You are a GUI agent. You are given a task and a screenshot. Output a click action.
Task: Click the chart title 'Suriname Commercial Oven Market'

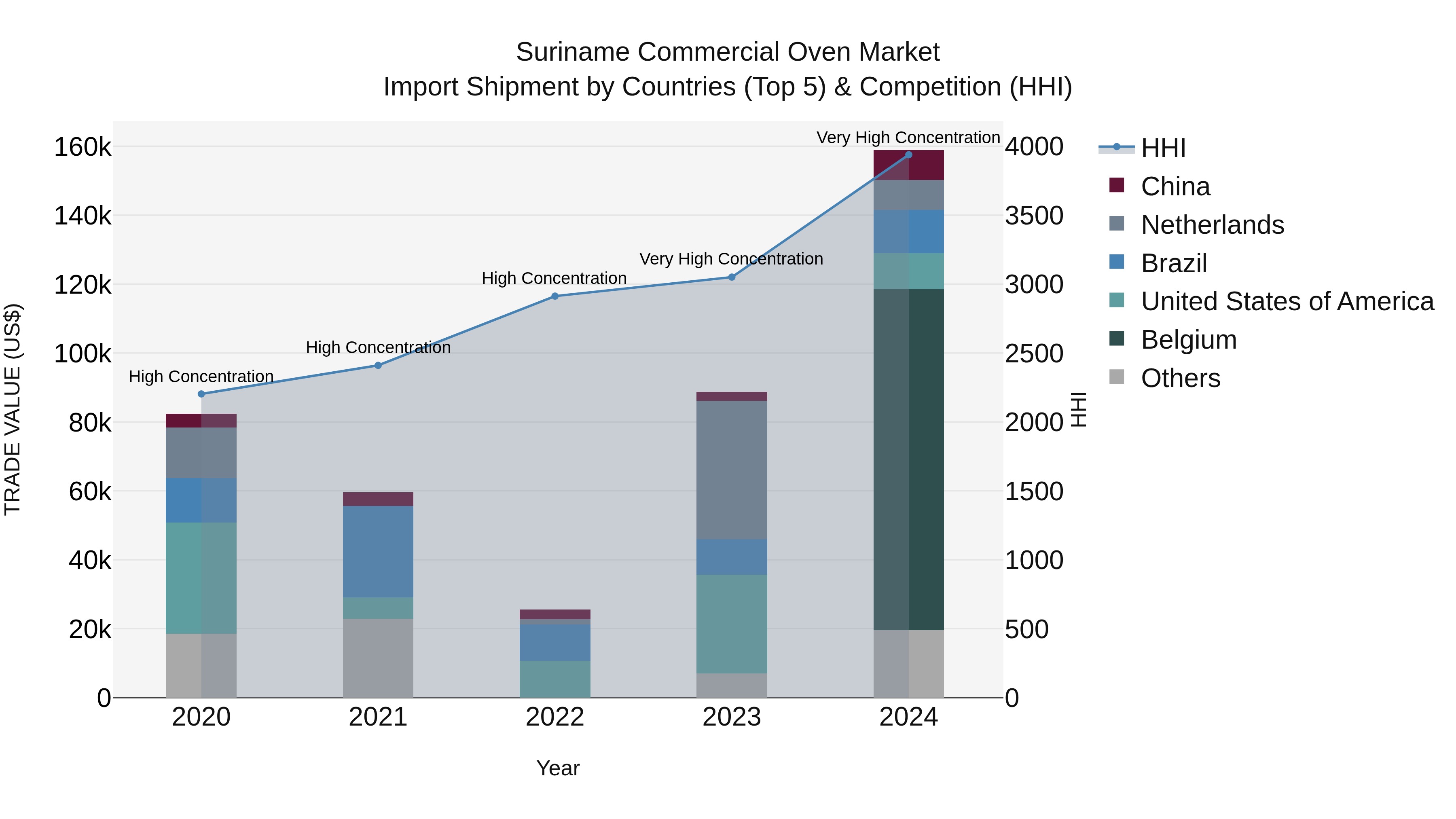click(x=728, y=52)
